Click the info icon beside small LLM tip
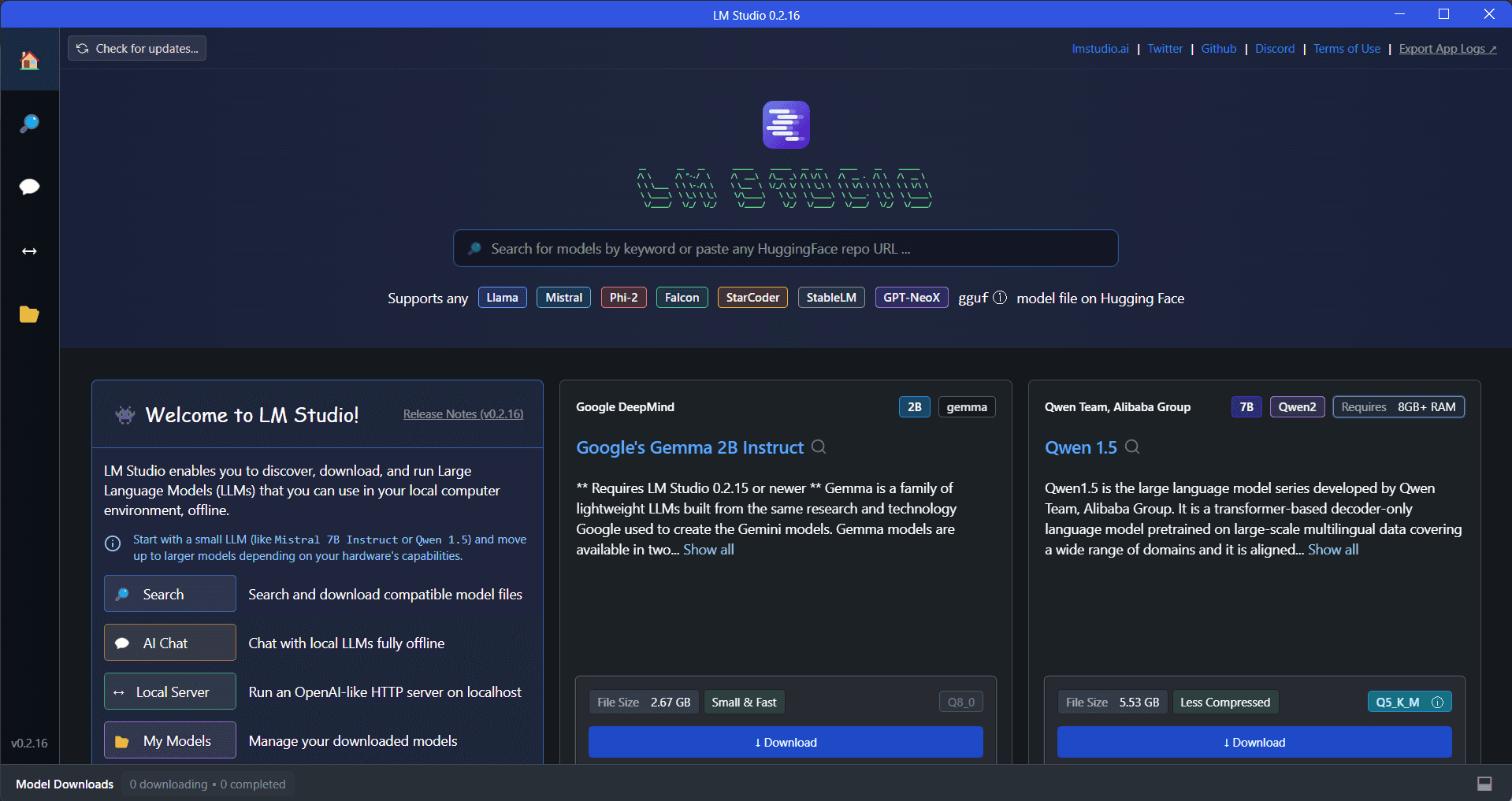 [113, 543]
